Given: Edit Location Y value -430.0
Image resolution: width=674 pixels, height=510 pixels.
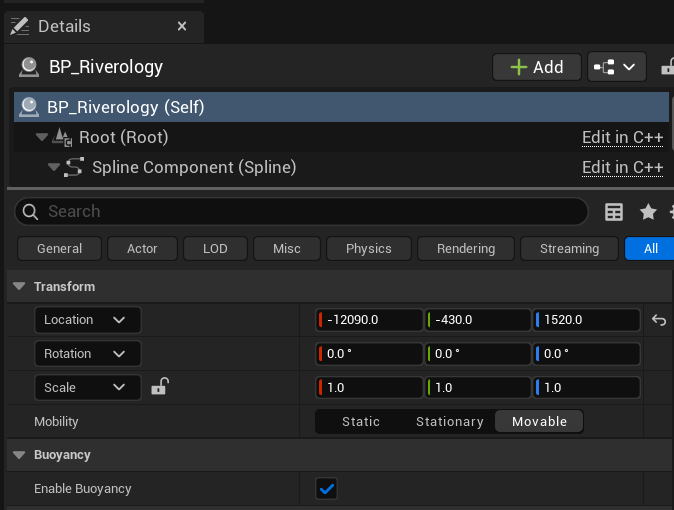Looking at the screenshot, I should pos(478,320).
